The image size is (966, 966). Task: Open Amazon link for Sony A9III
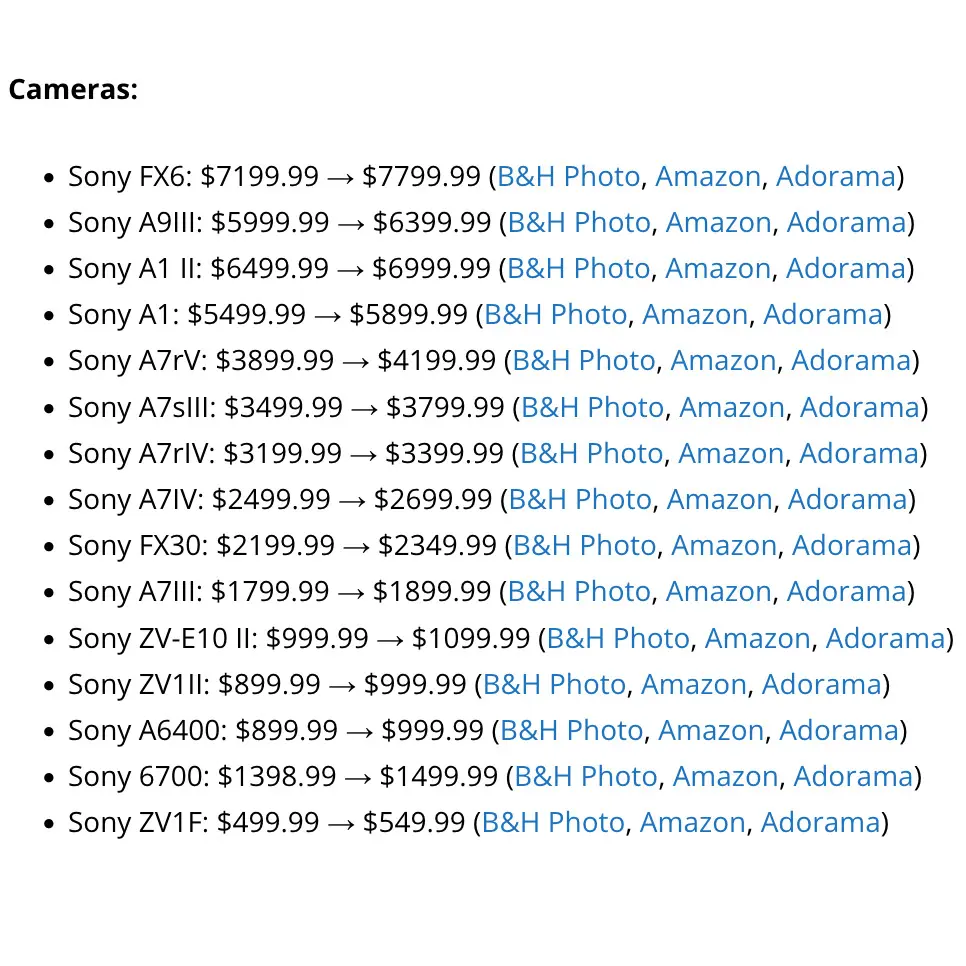pos(719,222)
